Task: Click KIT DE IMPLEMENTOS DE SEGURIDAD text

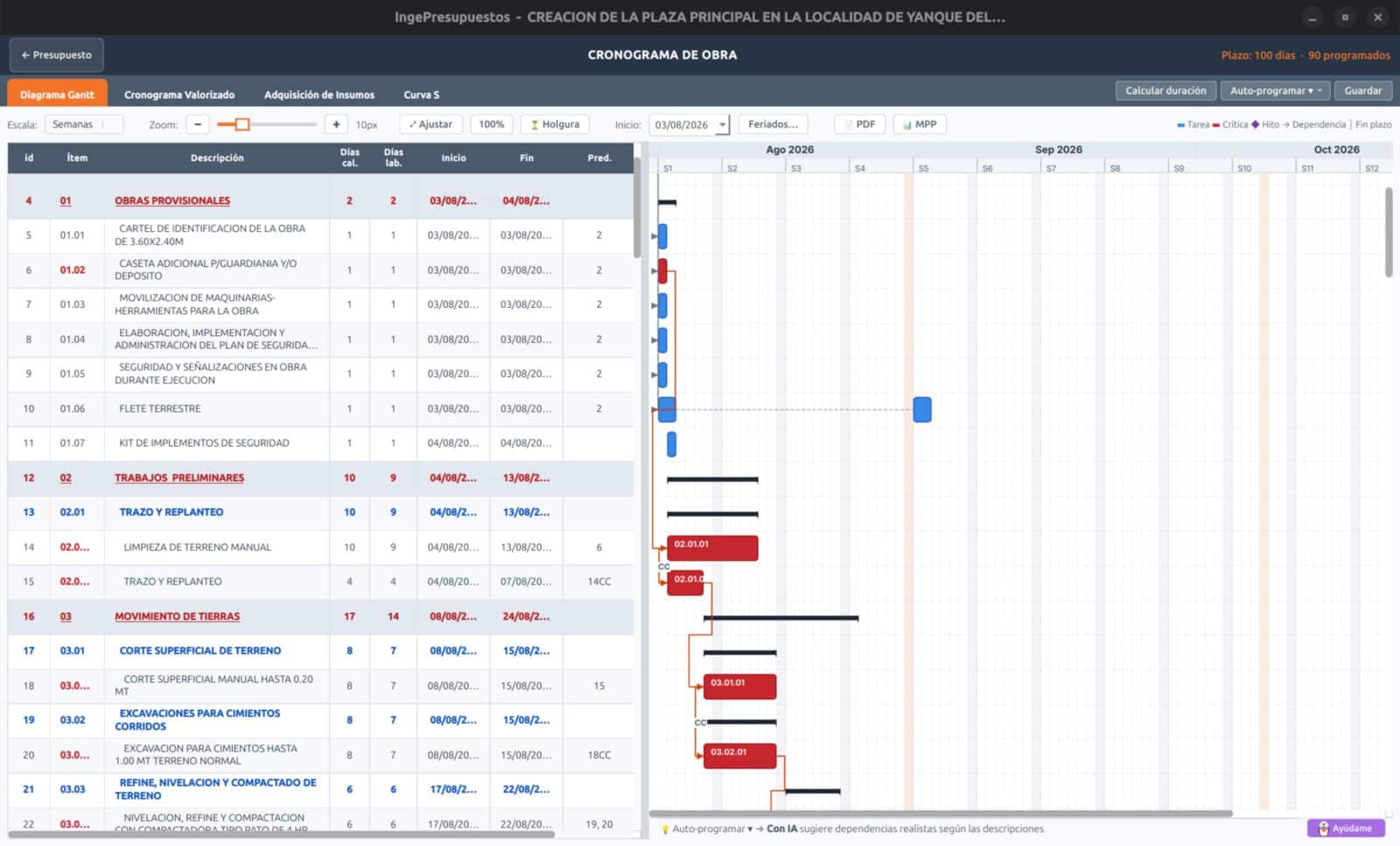Action: 204,444
